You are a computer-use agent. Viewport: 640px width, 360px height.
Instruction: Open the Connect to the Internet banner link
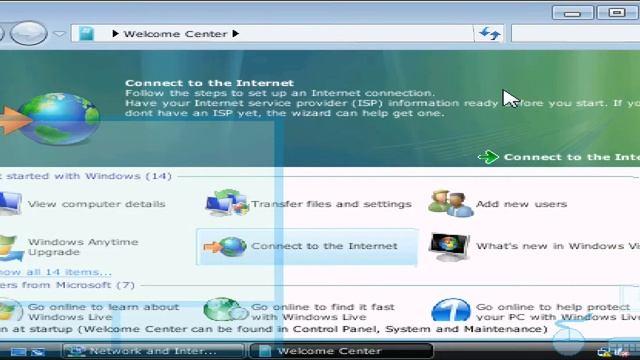pos(572,157)
